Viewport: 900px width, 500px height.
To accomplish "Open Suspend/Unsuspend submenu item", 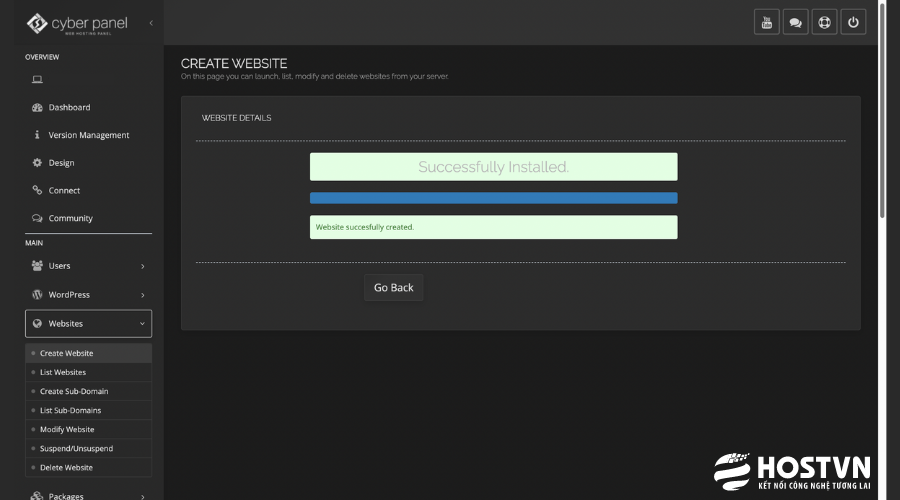I will coord(88,448).
